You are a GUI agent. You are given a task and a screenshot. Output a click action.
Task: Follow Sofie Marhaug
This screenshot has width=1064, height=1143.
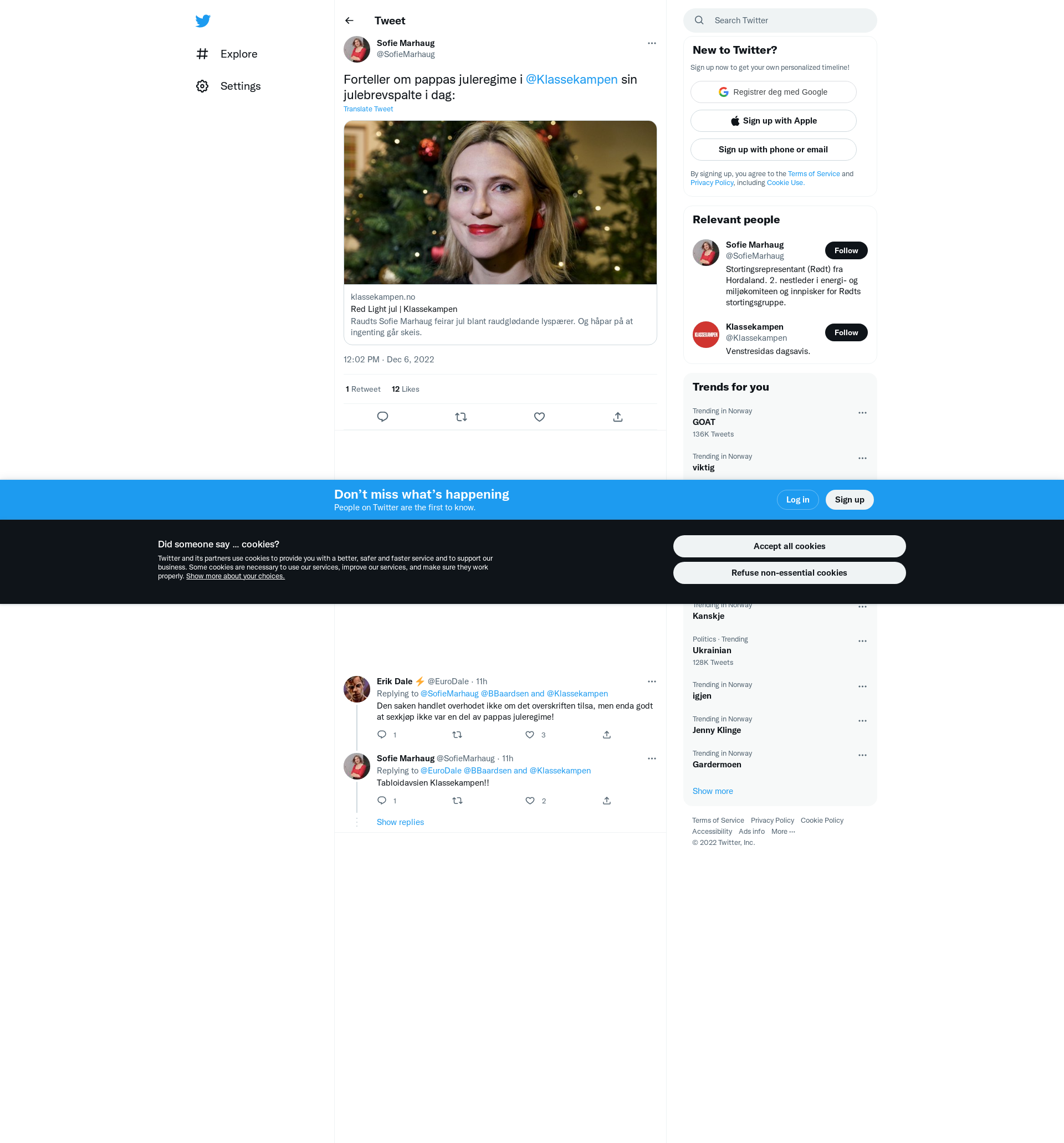click(x=846, y=250)
